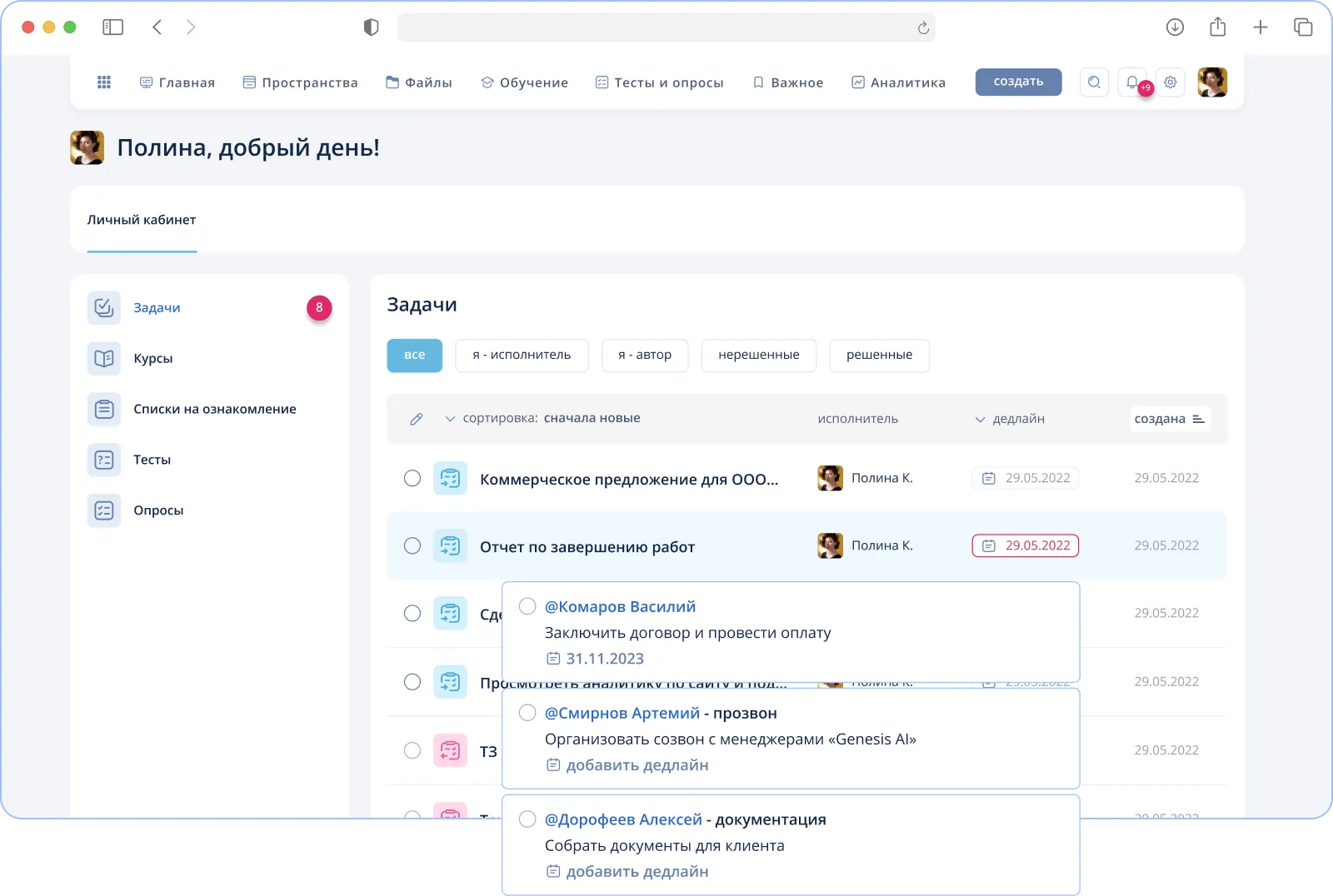Image resolution: width=1333 pixels, height=896 pixels.
Task: Click the Списки на ознакомление icon
Action: (x=104, y=410)
